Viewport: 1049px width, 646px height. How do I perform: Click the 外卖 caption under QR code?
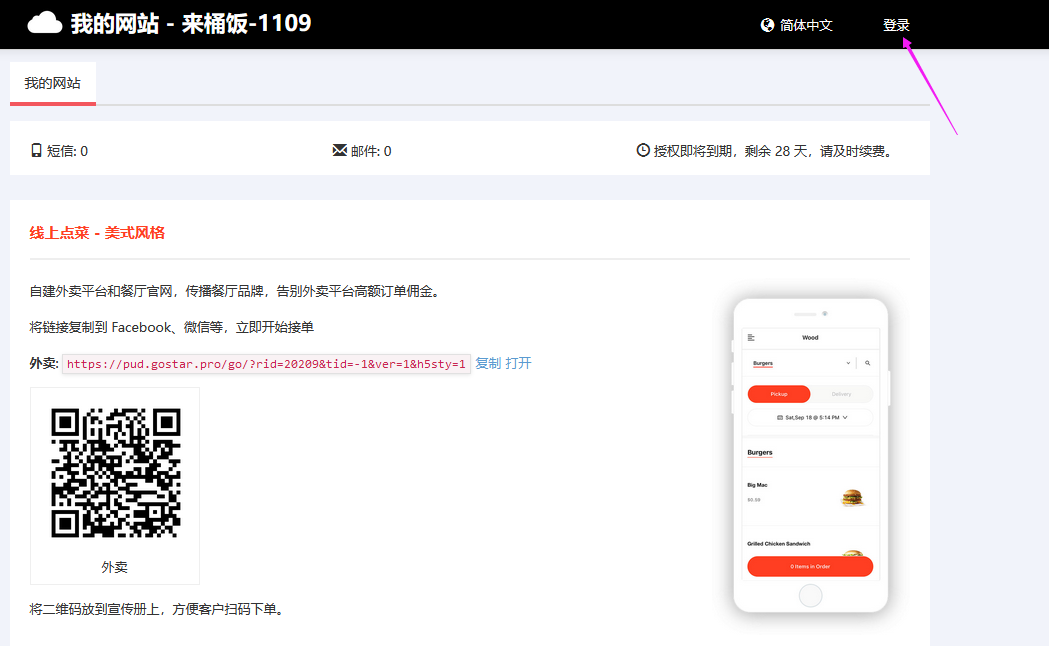[x=114, y=567]
